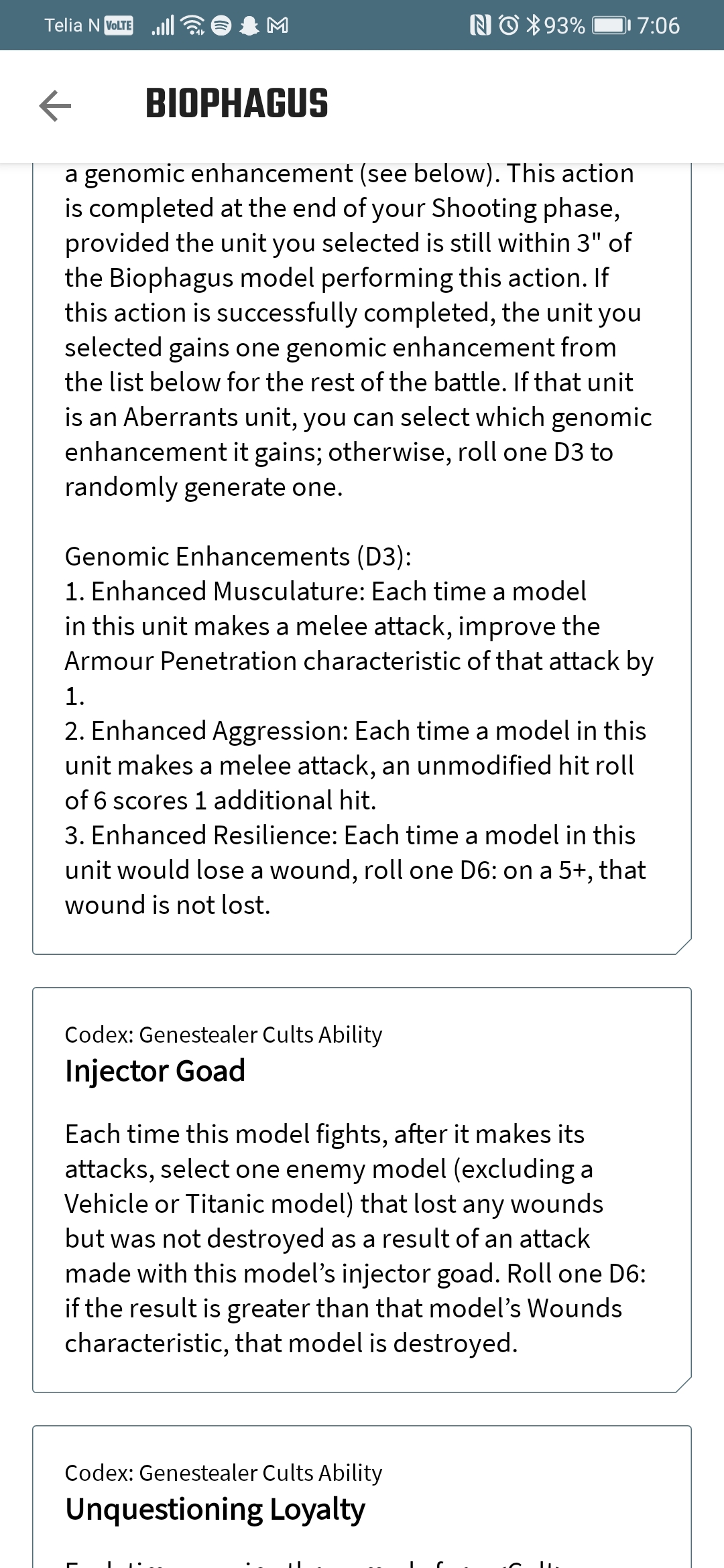Tap the Snapchat notification ghost icon
724x1568 pixels.
pyautogui.click(x=249, y=25)
